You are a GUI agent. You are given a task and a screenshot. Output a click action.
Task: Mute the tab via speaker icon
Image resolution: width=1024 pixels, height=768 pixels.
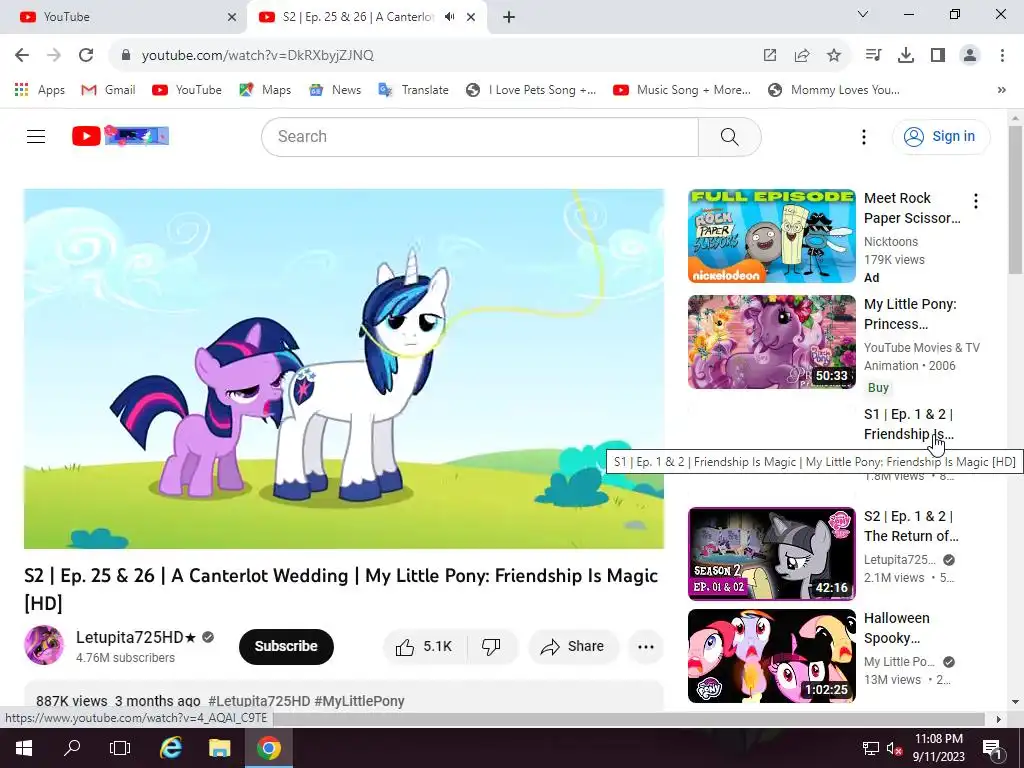449,17
